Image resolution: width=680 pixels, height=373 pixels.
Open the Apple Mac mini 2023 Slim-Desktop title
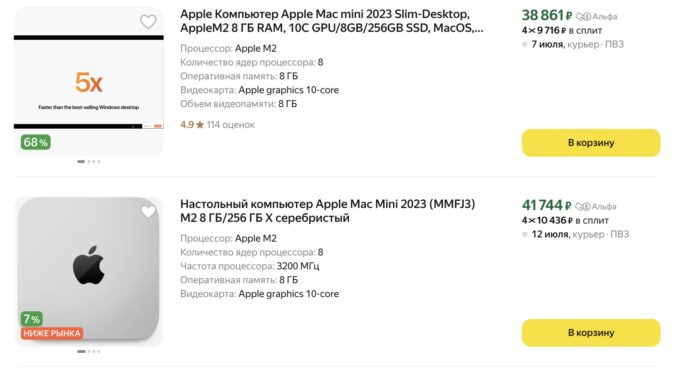click(x=332, y=21)
